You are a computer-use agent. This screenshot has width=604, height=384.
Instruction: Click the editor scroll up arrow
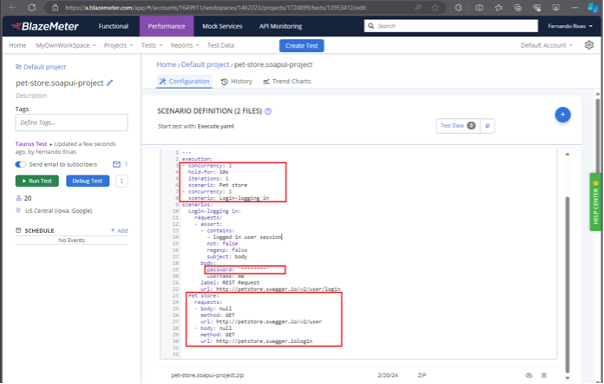pos(567,154)
